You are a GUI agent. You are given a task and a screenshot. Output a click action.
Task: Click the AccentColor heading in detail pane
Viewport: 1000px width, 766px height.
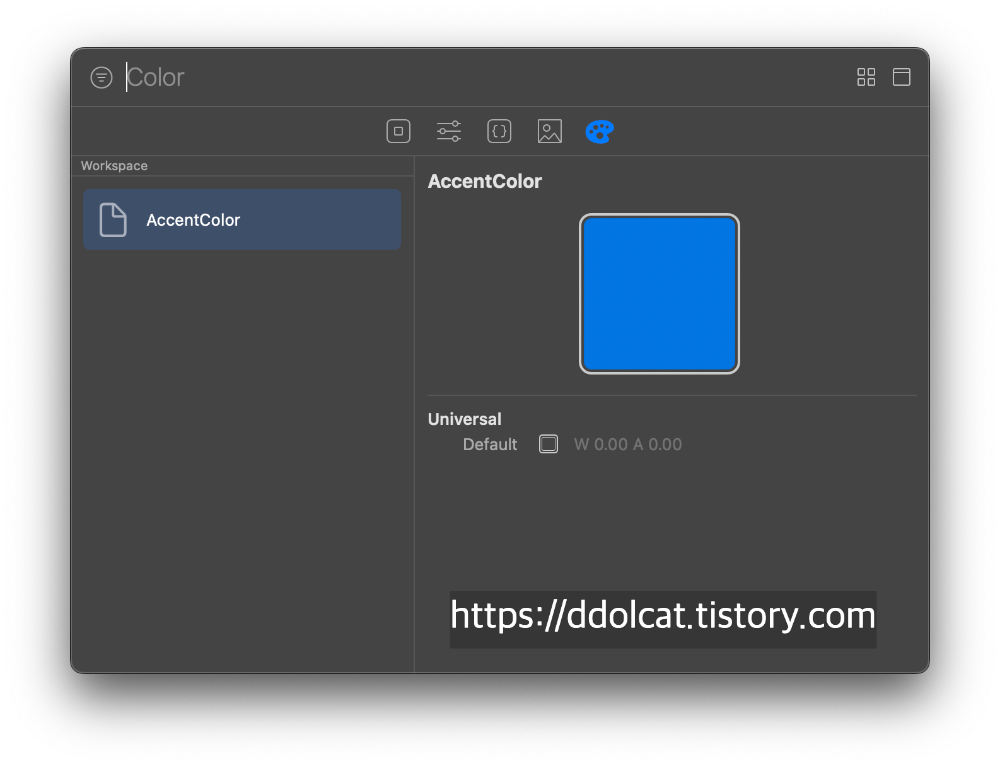tap(485, 181)
